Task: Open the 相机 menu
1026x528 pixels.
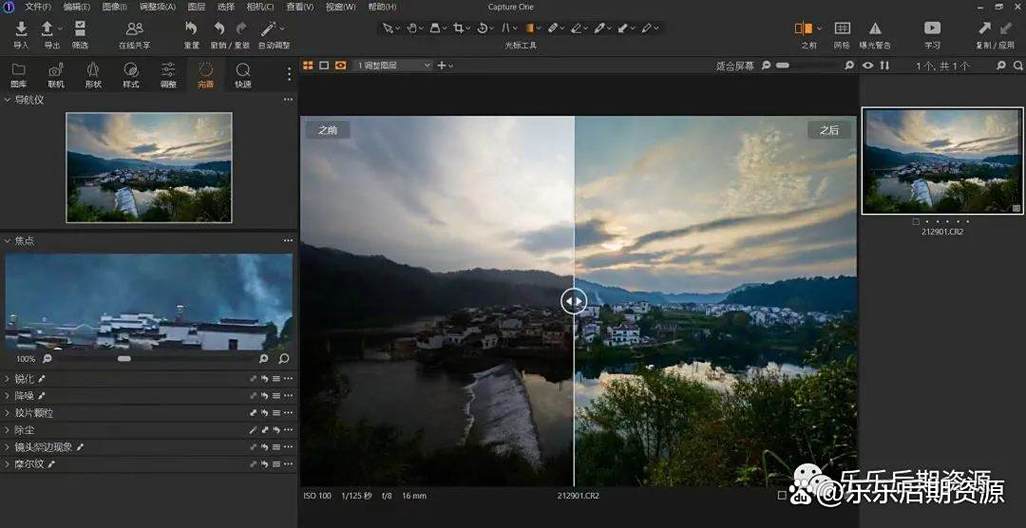Action: pos(260,7)
